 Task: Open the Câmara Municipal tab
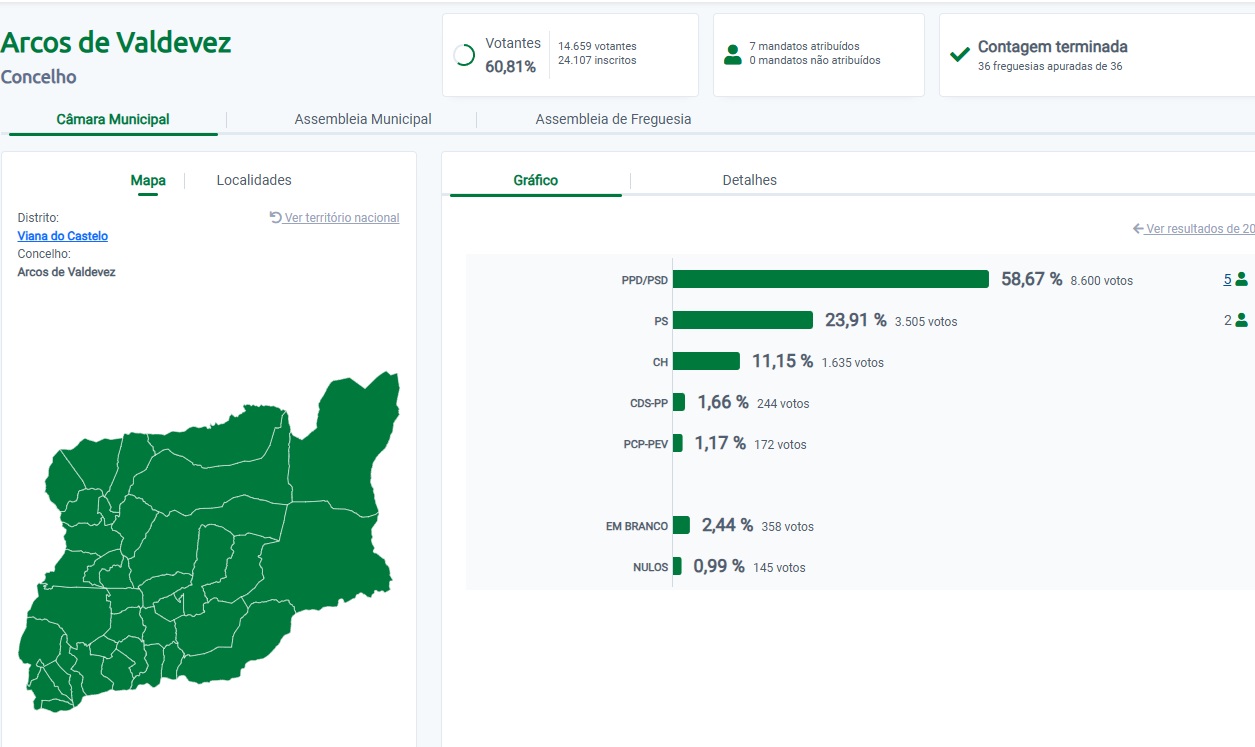click(x=113, y=119)
